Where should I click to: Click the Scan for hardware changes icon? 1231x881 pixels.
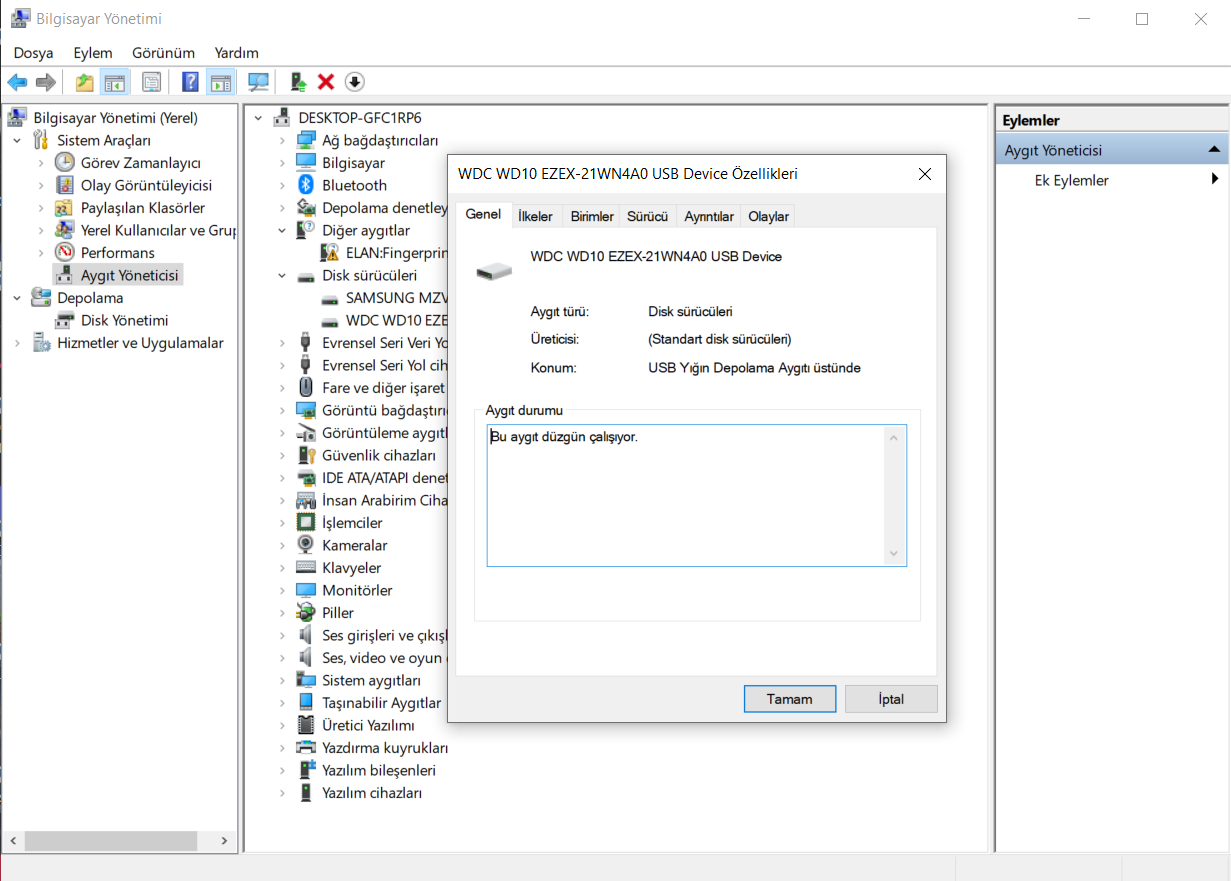(259, 82)
